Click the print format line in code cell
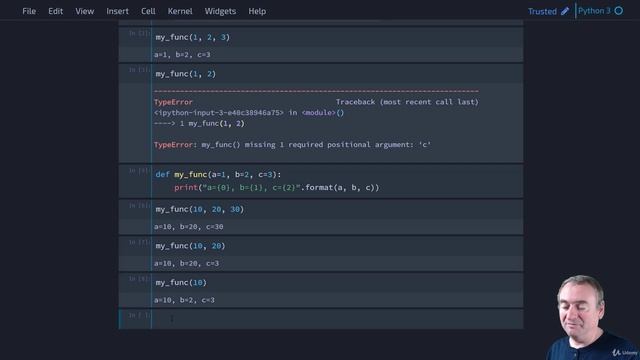This screenshot has height=360, width=640. (x=276, y=188)
